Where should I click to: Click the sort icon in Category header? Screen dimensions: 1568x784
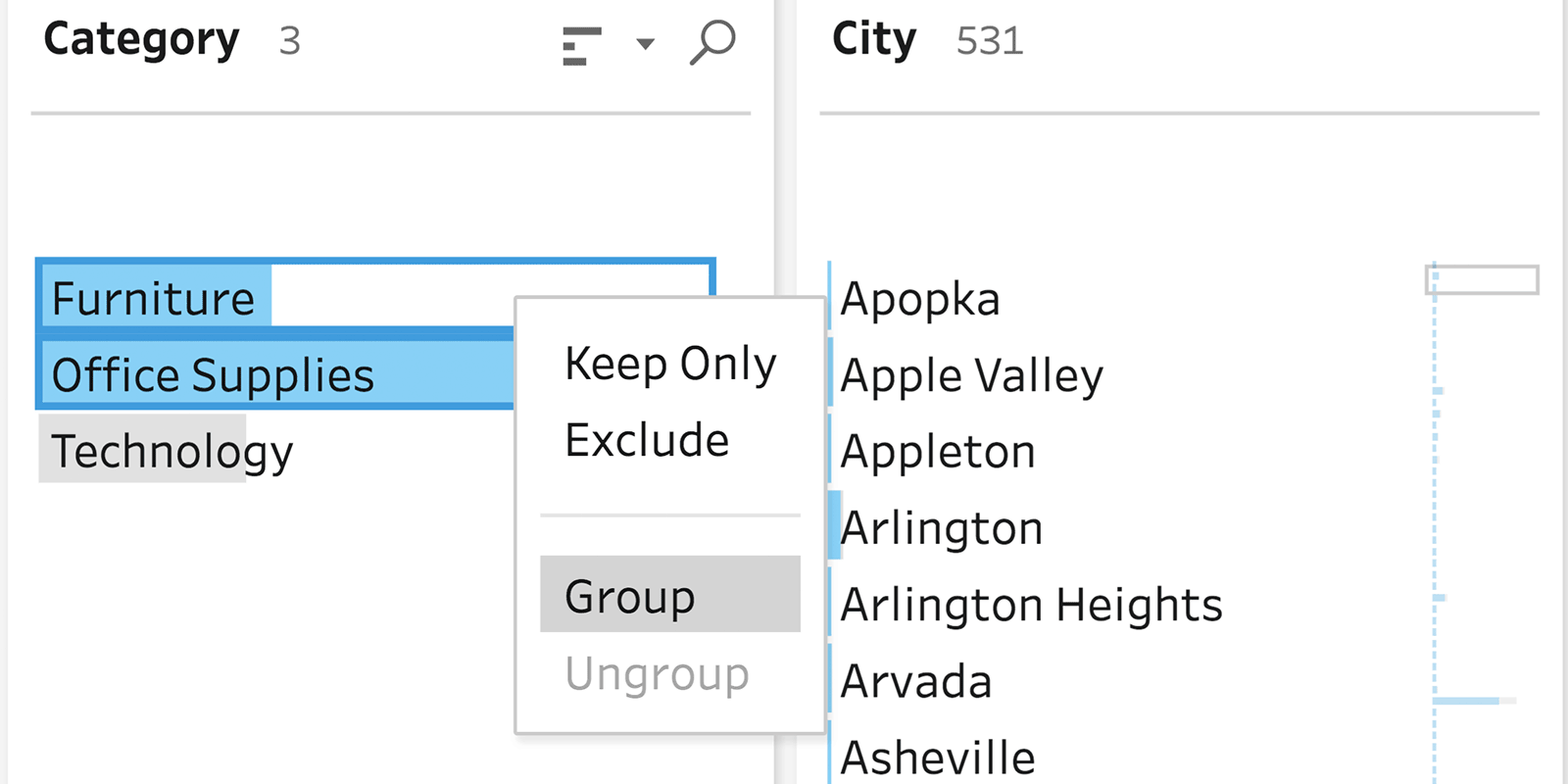click(581, 45)
